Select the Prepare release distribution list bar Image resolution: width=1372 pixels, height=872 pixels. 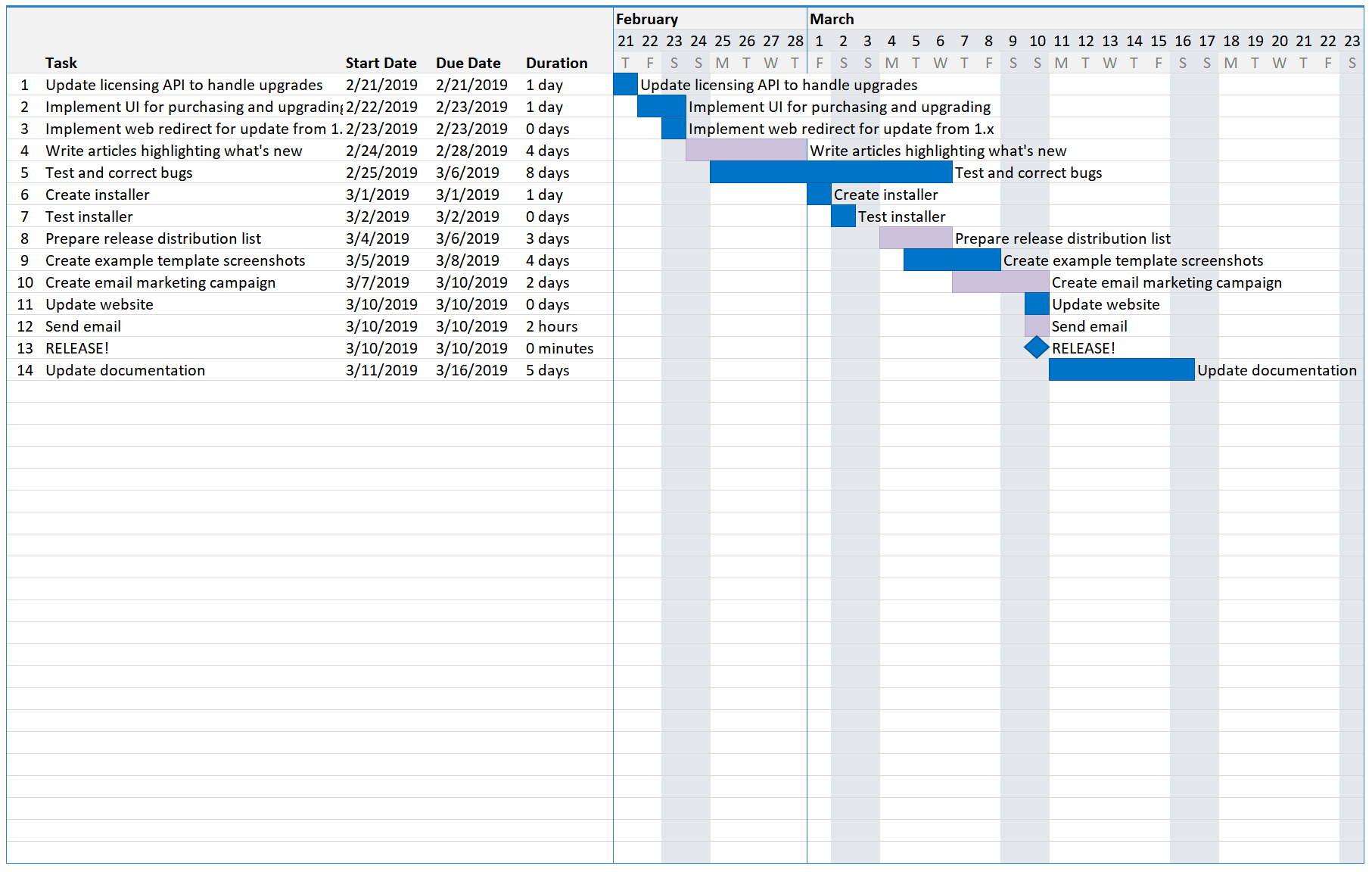(915, 238)
